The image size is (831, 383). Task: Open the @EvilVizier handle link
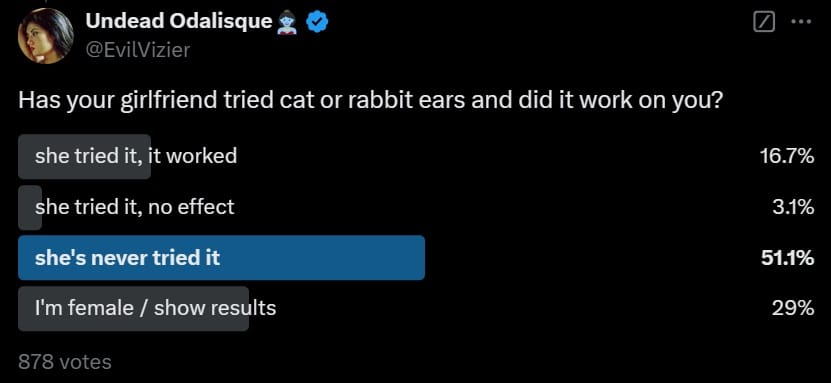pos(137,50)
